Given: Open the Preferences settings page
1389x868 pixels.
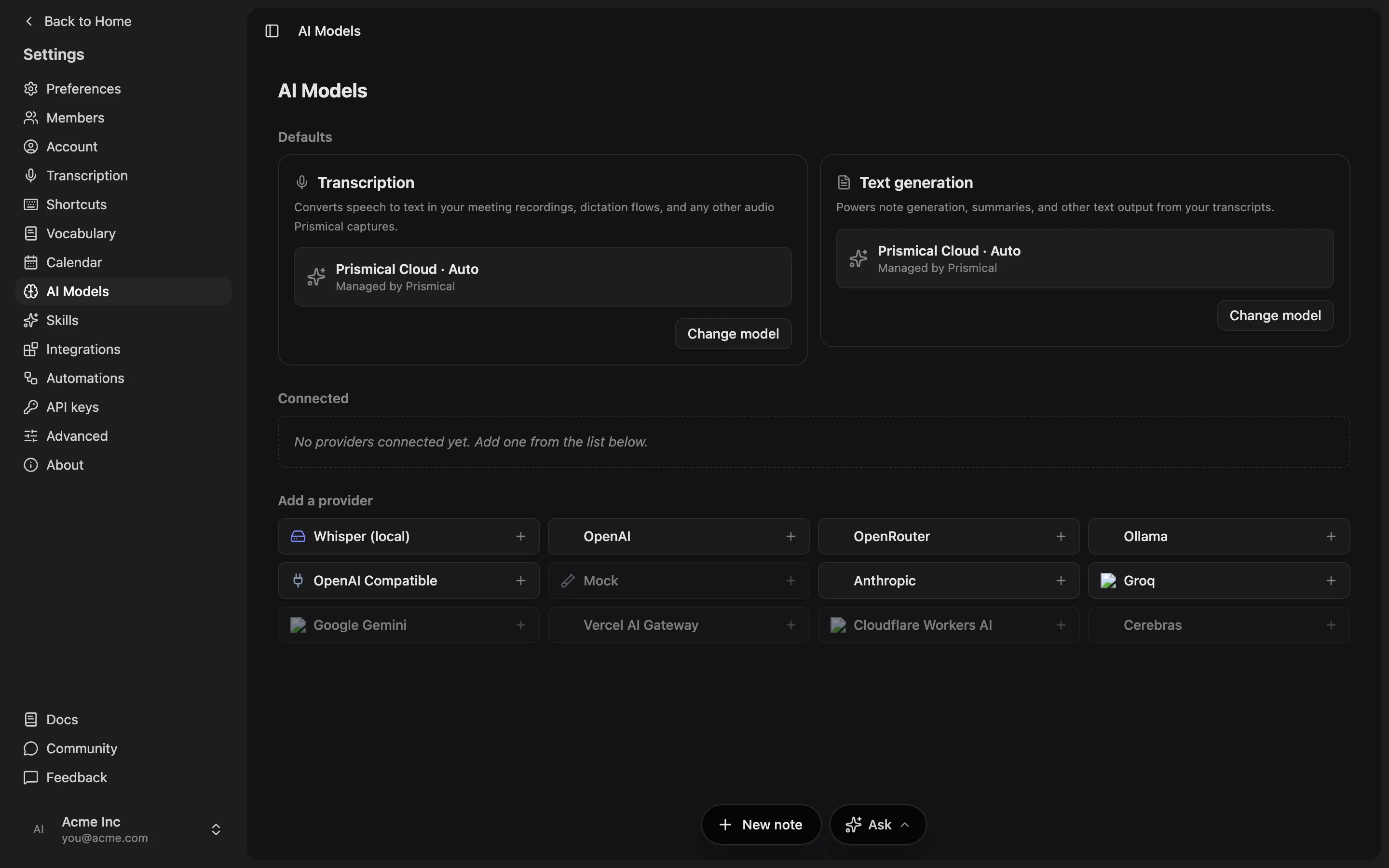Looking at the screenshot, I should coord(123,88).
